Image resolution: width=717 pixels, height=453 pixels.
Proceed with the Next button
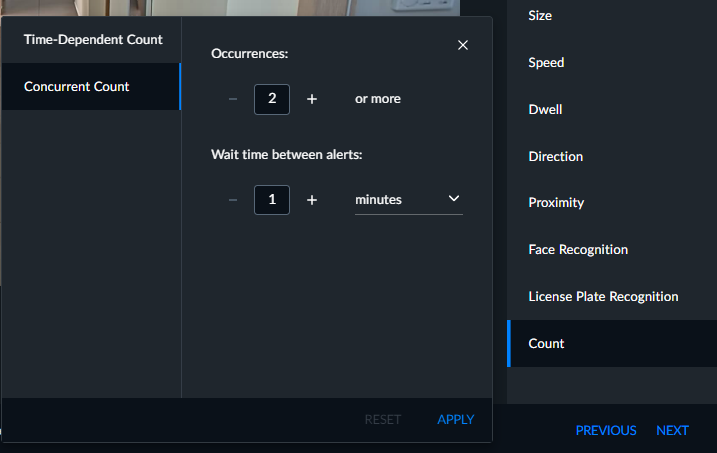[x=672, y=430]
